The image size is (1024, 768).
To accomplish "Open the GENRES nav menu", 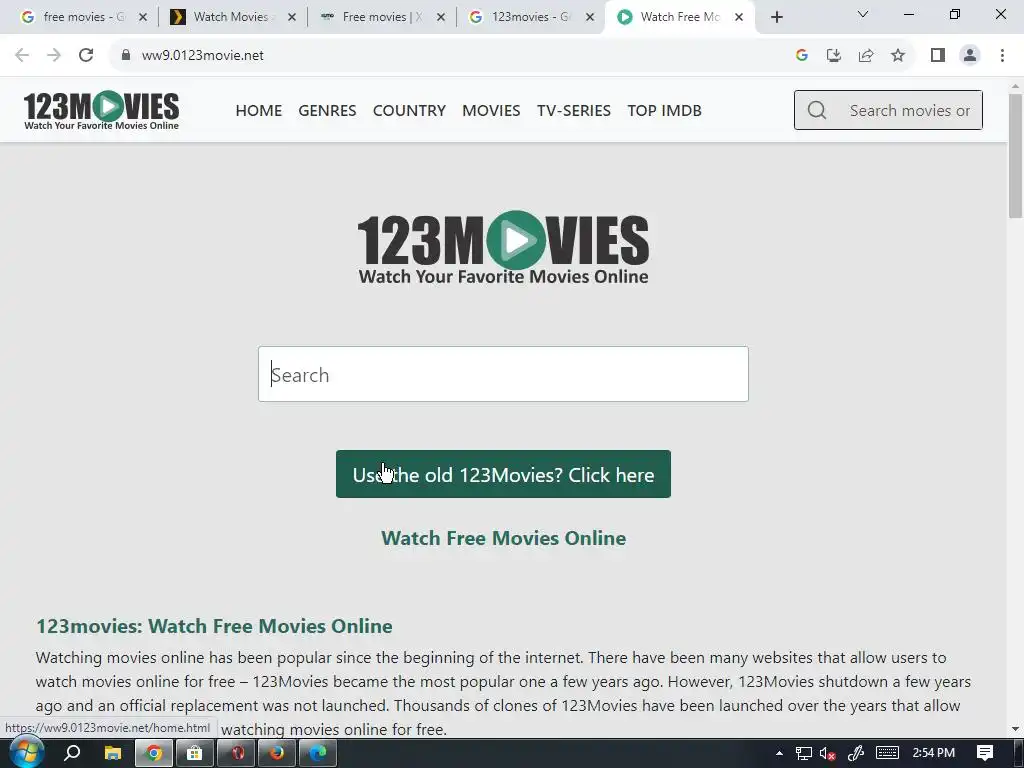I will pyautogui.click(x=327, y=110).
